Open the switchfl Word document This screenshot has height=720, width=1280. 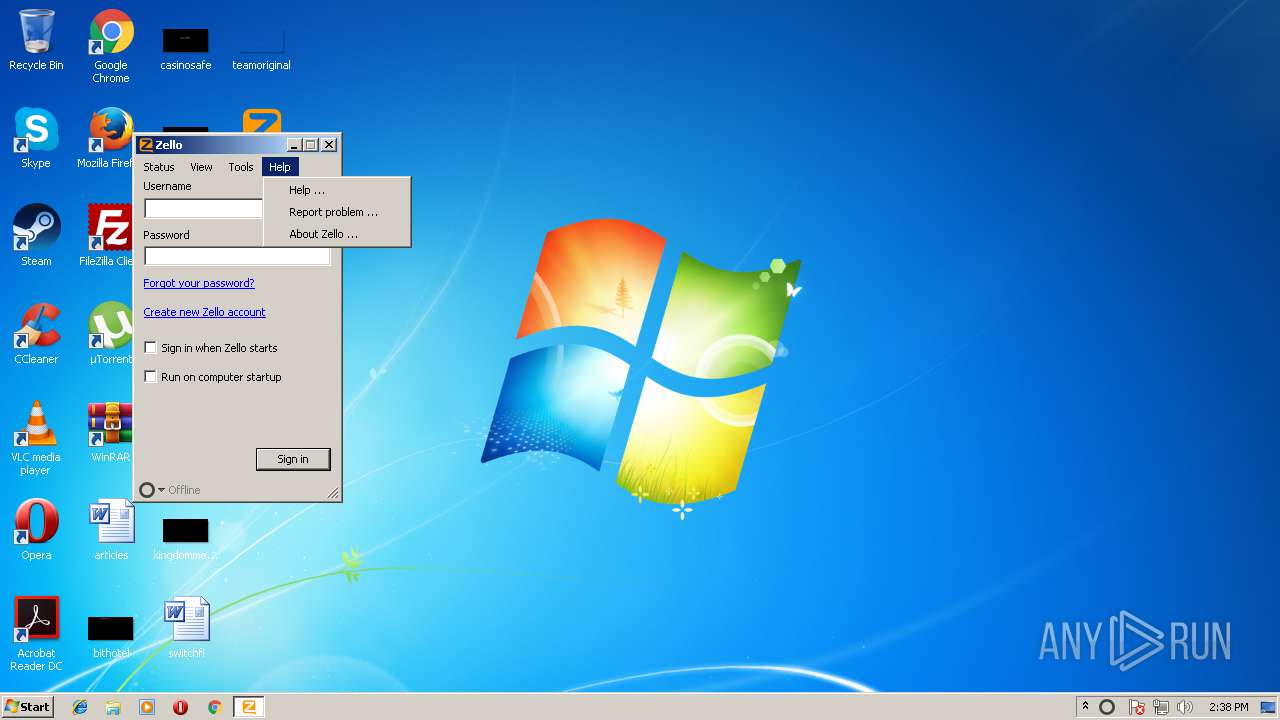click(x=186, y=628)
